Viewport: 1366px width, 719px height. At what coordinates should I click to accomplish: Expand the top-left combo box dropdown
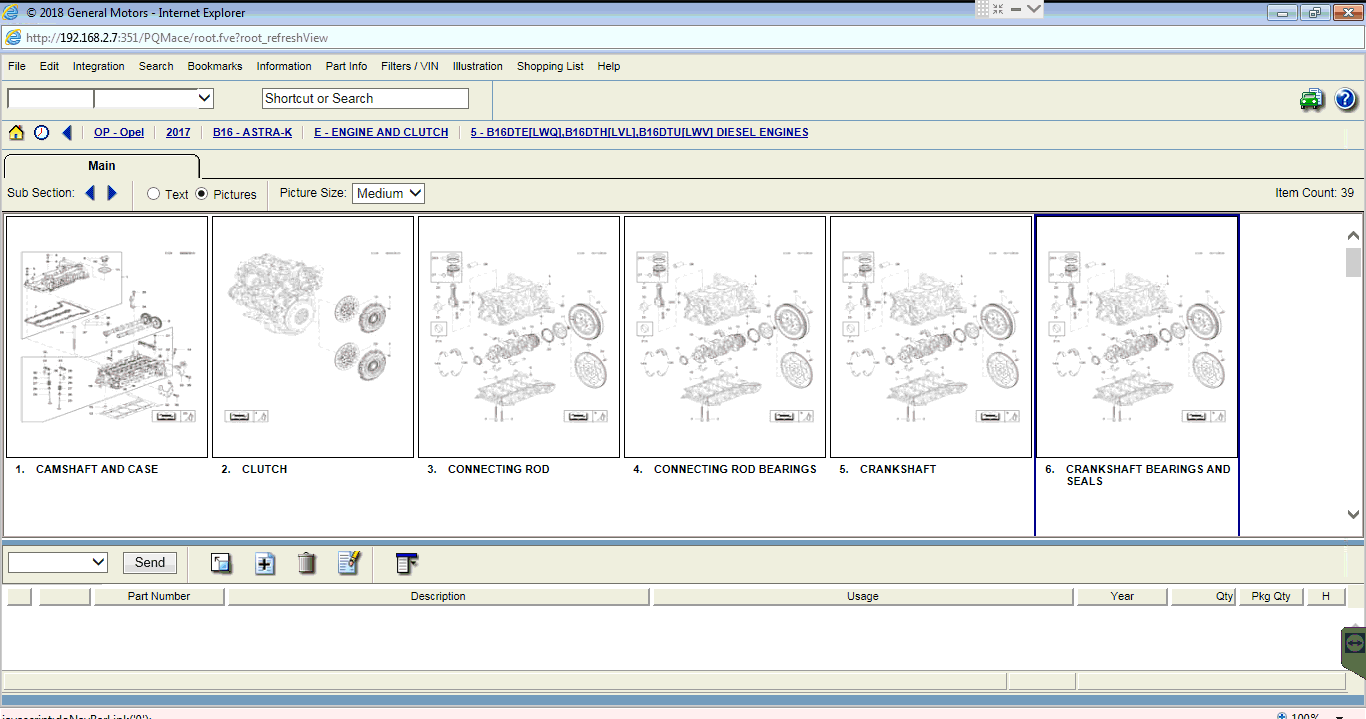[x=204, y=98]
